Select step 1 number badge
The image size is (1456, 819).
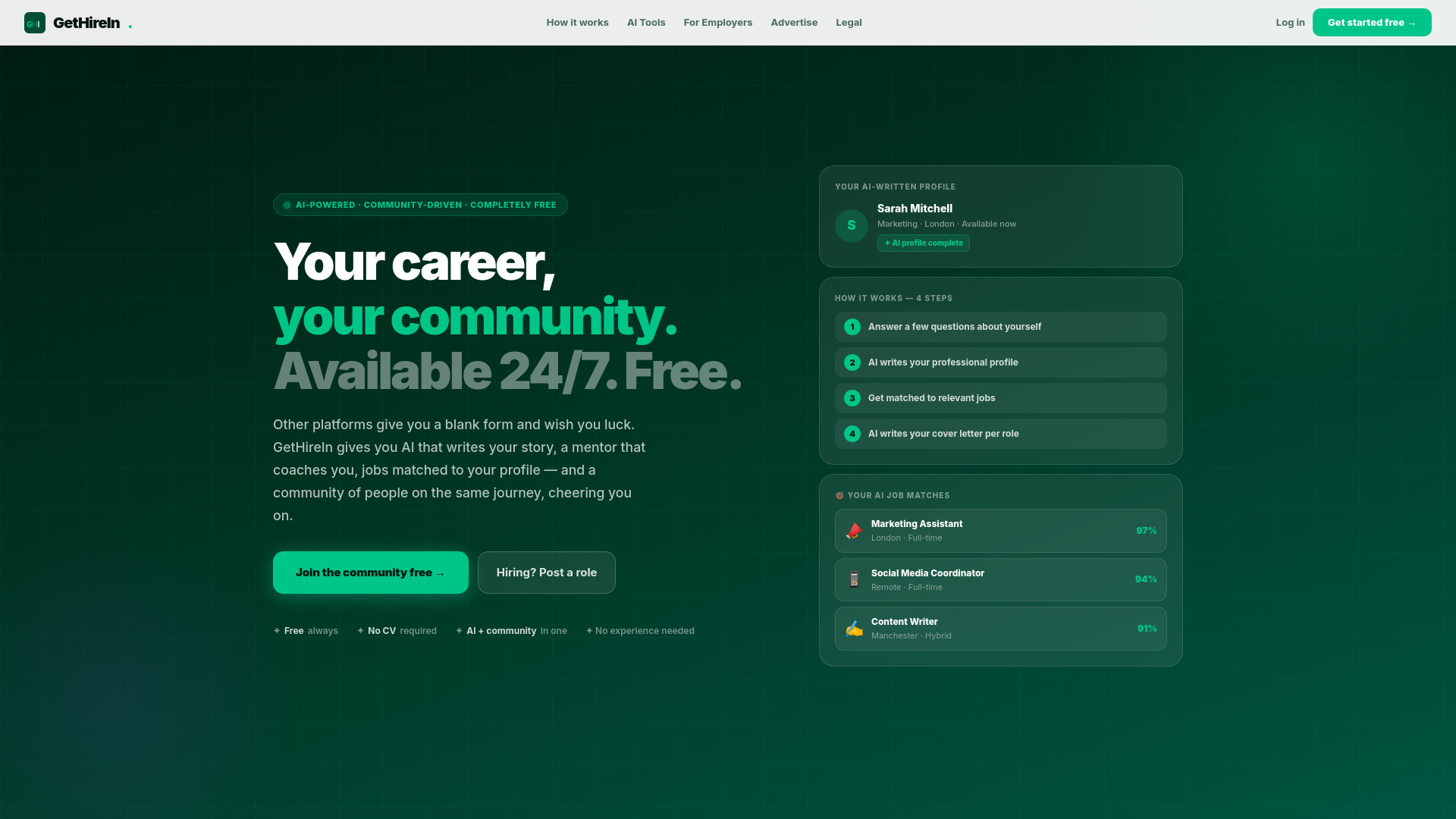coord(852,327)
